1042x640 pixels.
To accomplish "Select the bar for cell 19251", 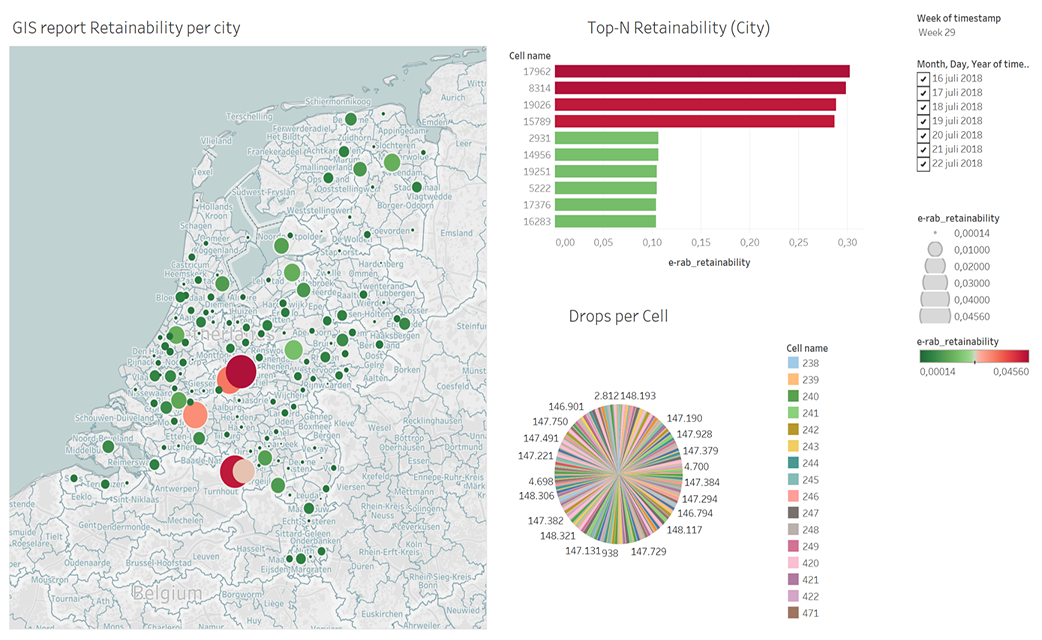I will point(606,171).
